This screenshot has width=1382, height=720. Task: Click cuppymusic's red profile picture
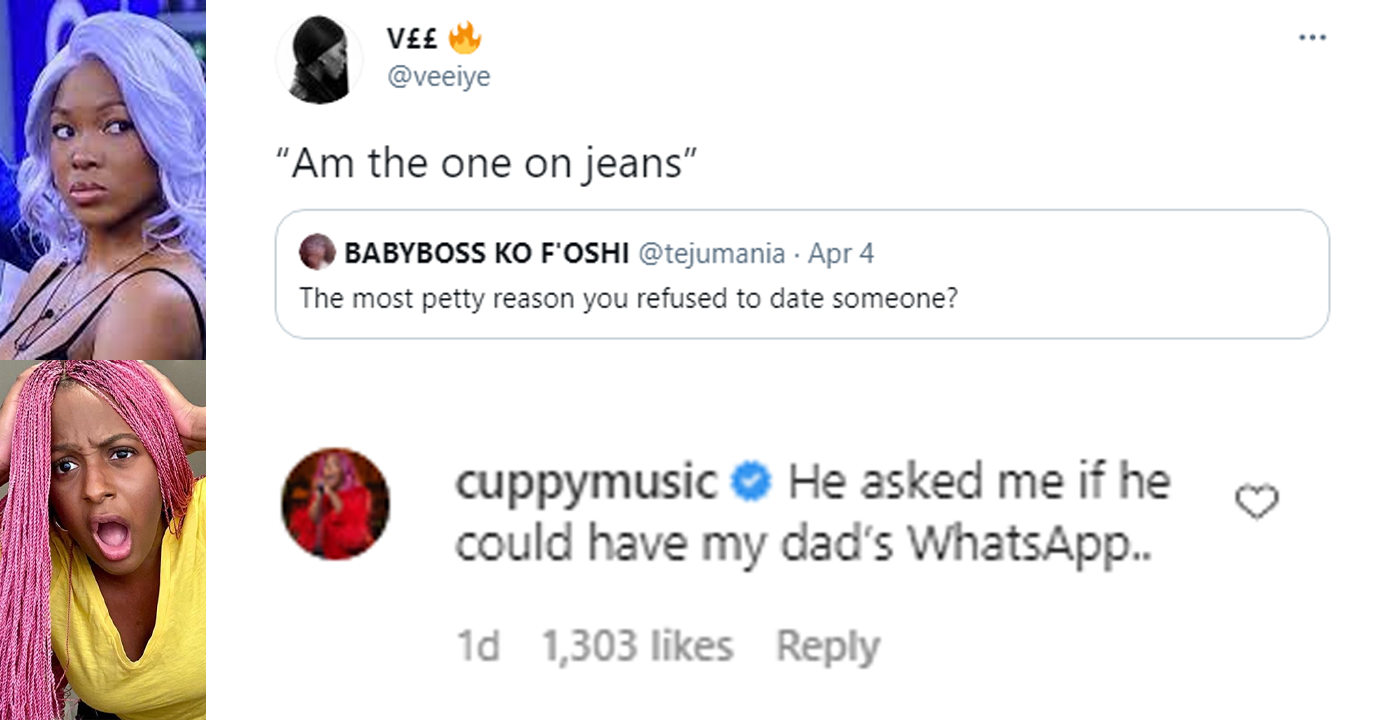[x=336, y=504]
